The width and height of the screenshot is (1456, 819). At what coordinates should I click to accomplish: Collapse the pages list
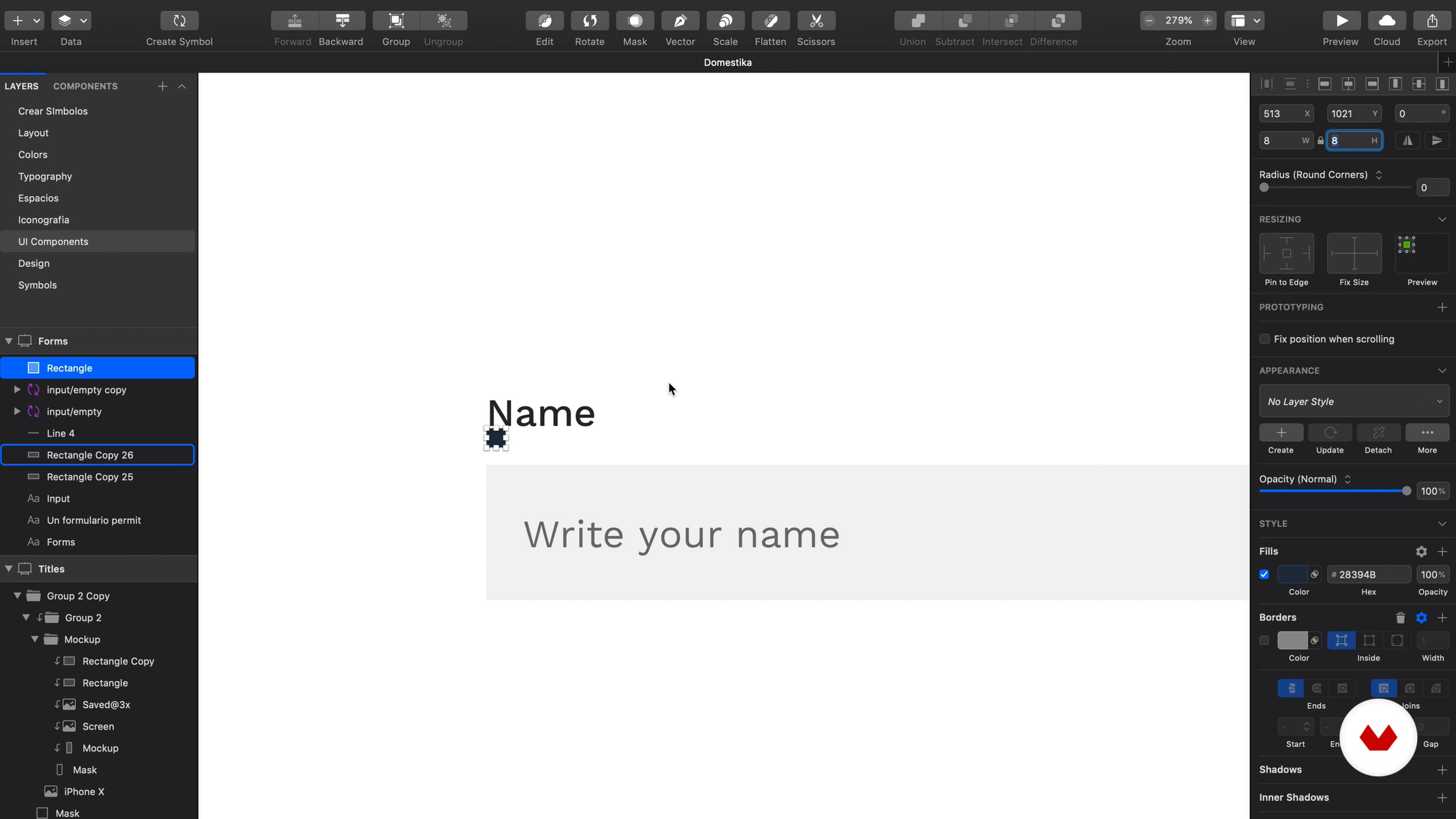(182, 86)
